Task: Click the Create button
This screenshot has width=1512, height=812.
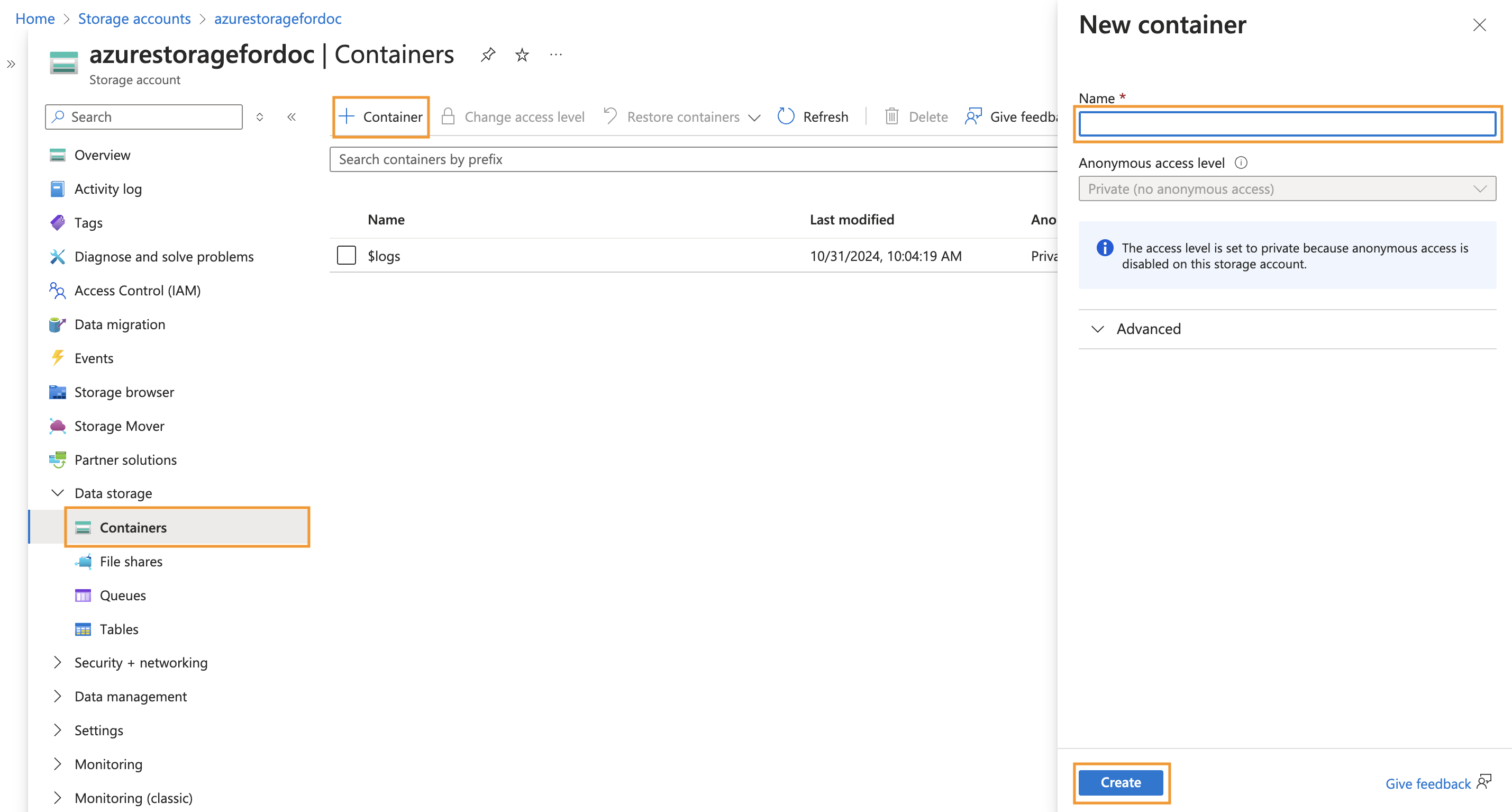Action: 1120,783
